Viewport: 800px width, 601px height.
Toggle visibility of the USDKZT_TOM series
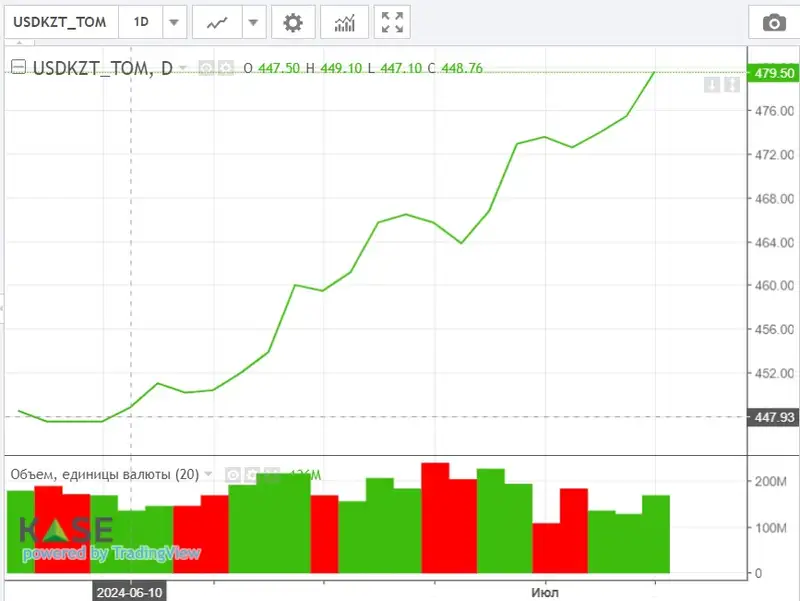(x=206, y=68)
